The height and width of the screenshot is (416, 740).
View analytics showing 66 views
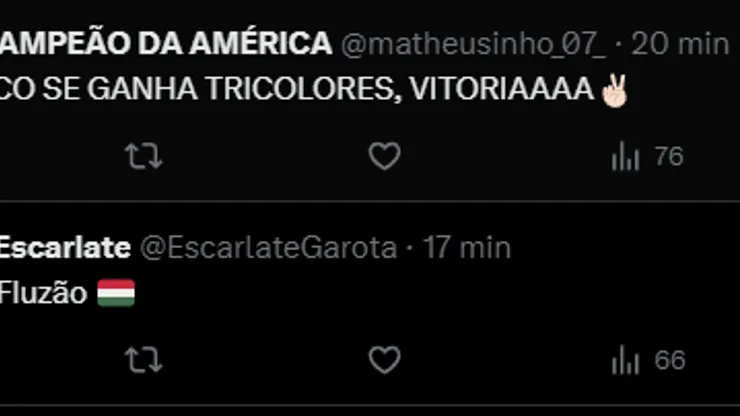point(648,360)
